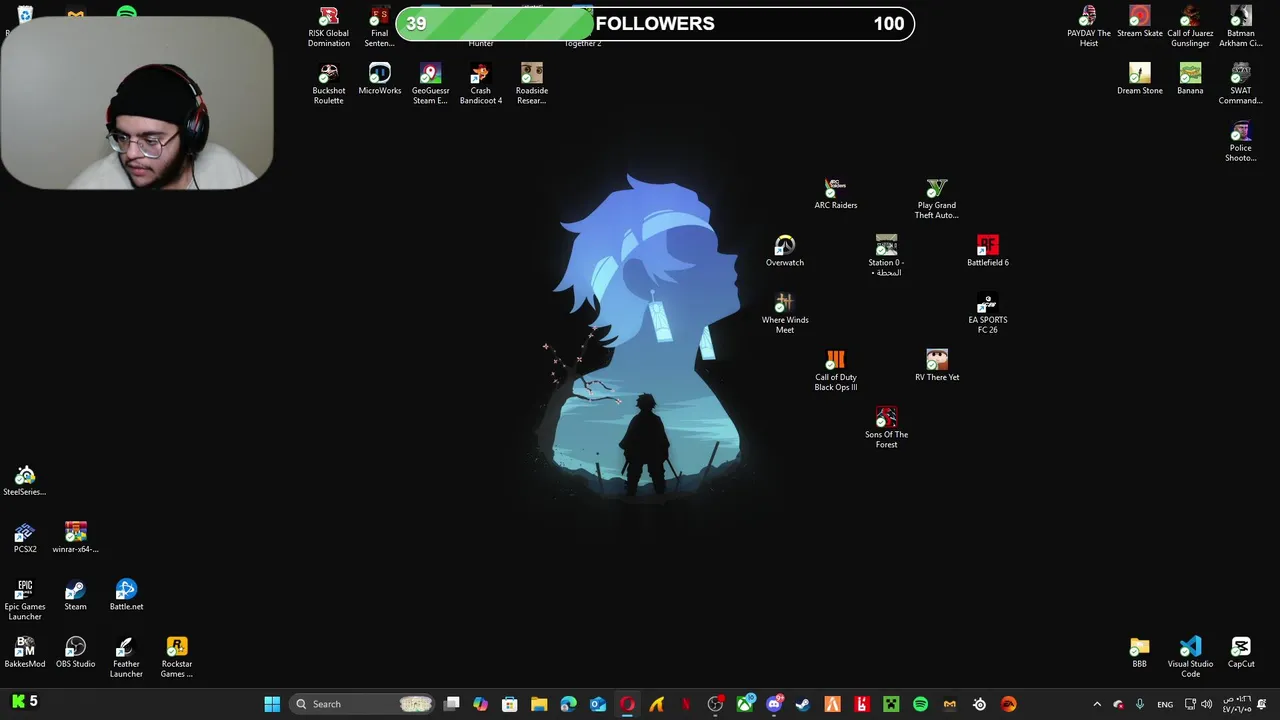Launch RV There Yet desktop icon

tap(936, 366)
